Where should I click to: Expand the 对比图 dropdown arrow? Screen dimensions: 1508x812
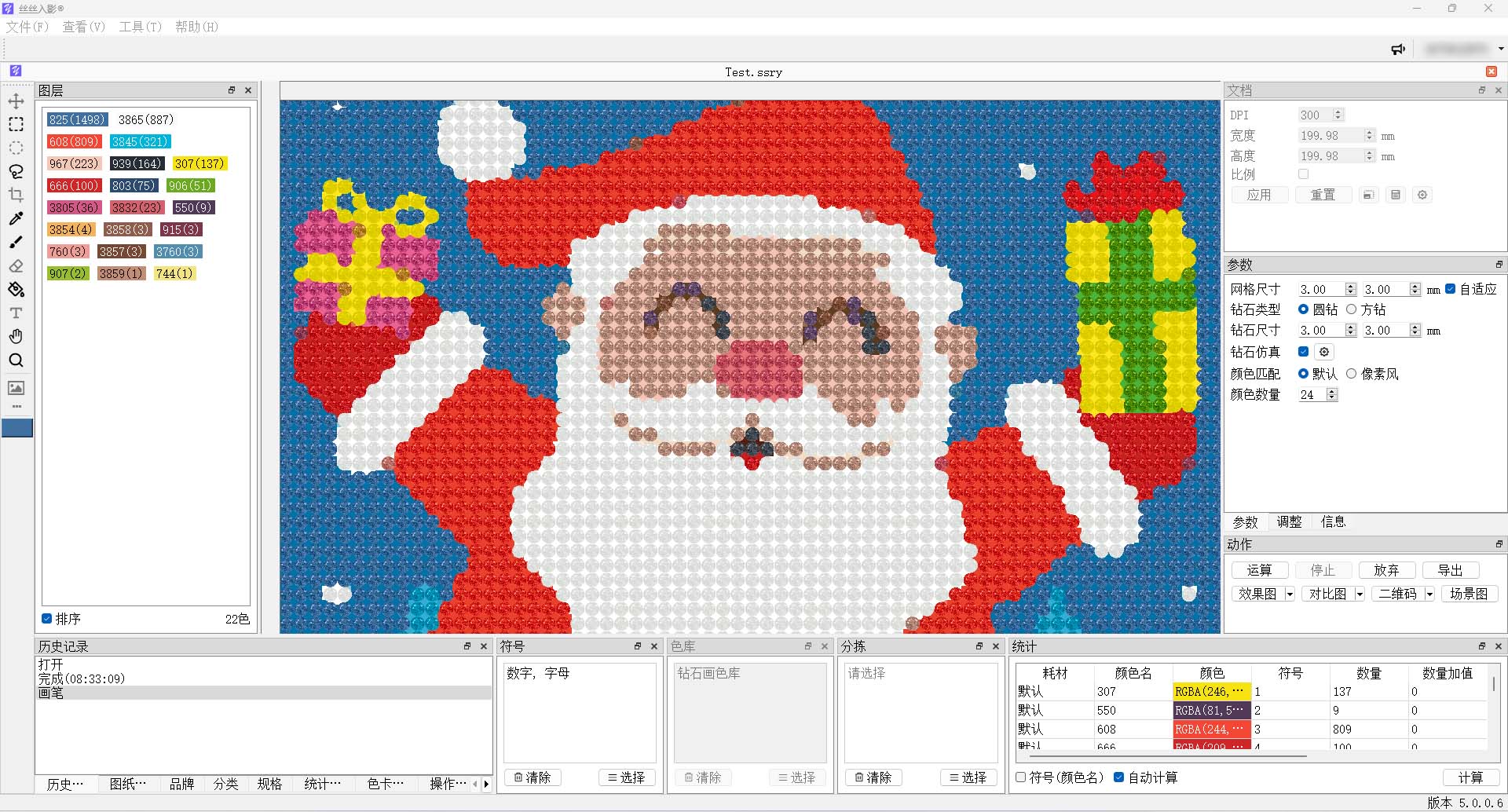pyautogui.click(x=1360, y=594)
